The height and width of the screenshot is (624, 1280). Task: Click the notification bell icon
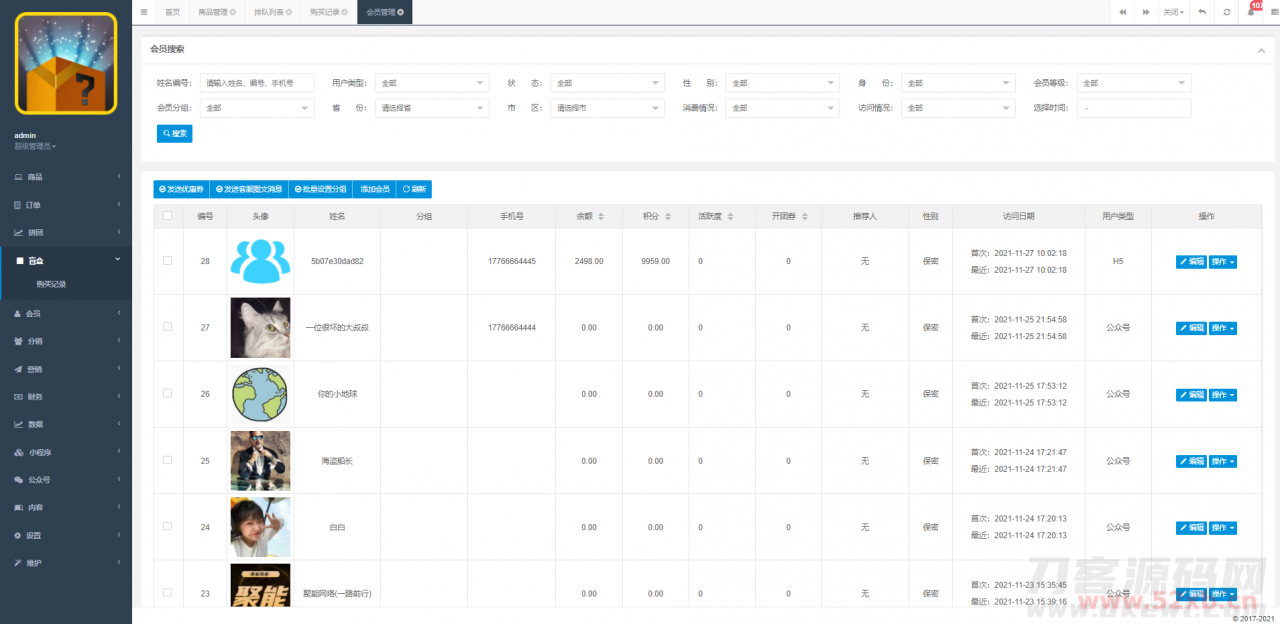tap(1251, 12)
